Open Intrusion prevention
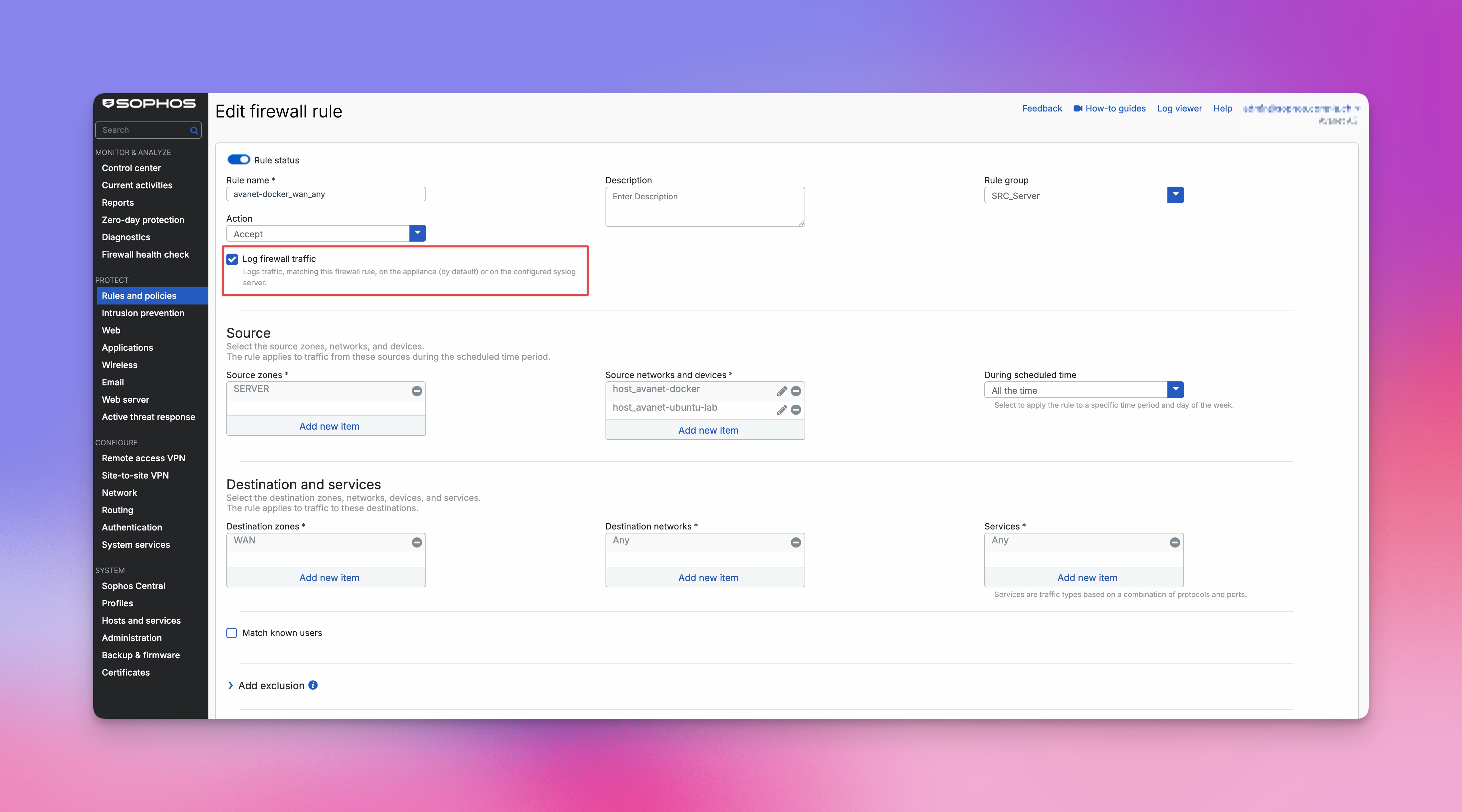Viewport: 1462px width, 812px height. (142, 313)
